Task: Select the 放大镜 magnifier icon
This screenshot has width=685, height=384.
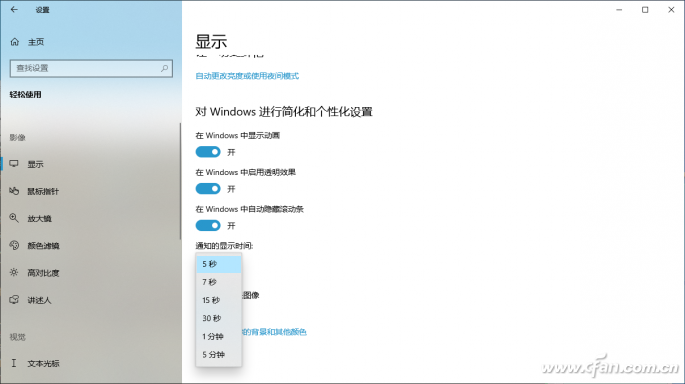Action: [x=14, y=218]
